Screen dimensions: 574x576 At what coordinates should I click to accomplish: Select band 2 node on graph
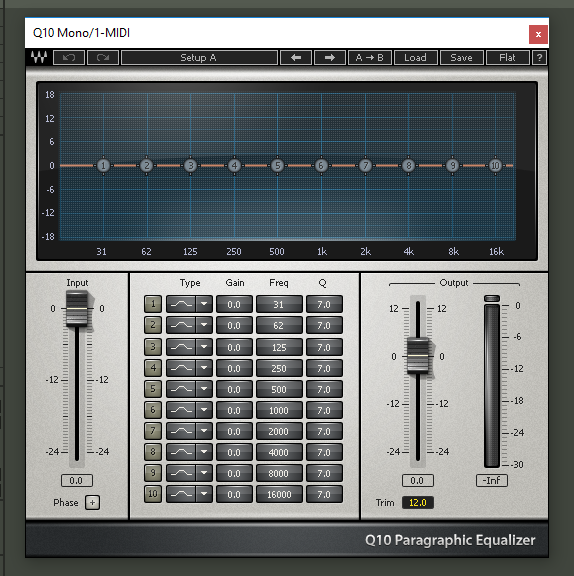147,166
